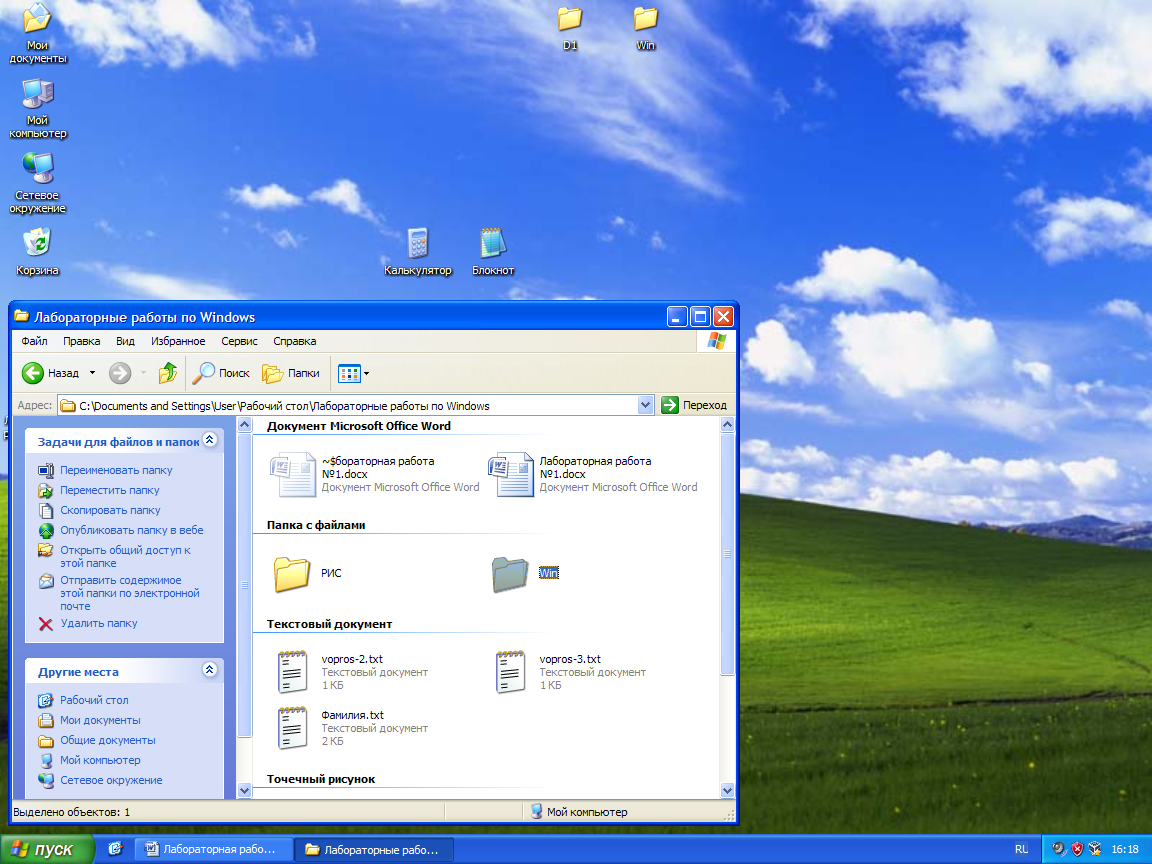
Task: Click the red shield tray icon
Action: pos(1077,849)
